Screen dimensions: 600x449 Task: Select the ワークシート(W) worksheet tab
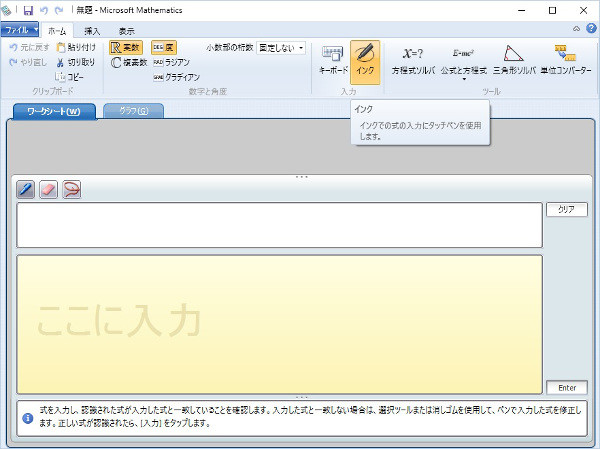[54, 111]
